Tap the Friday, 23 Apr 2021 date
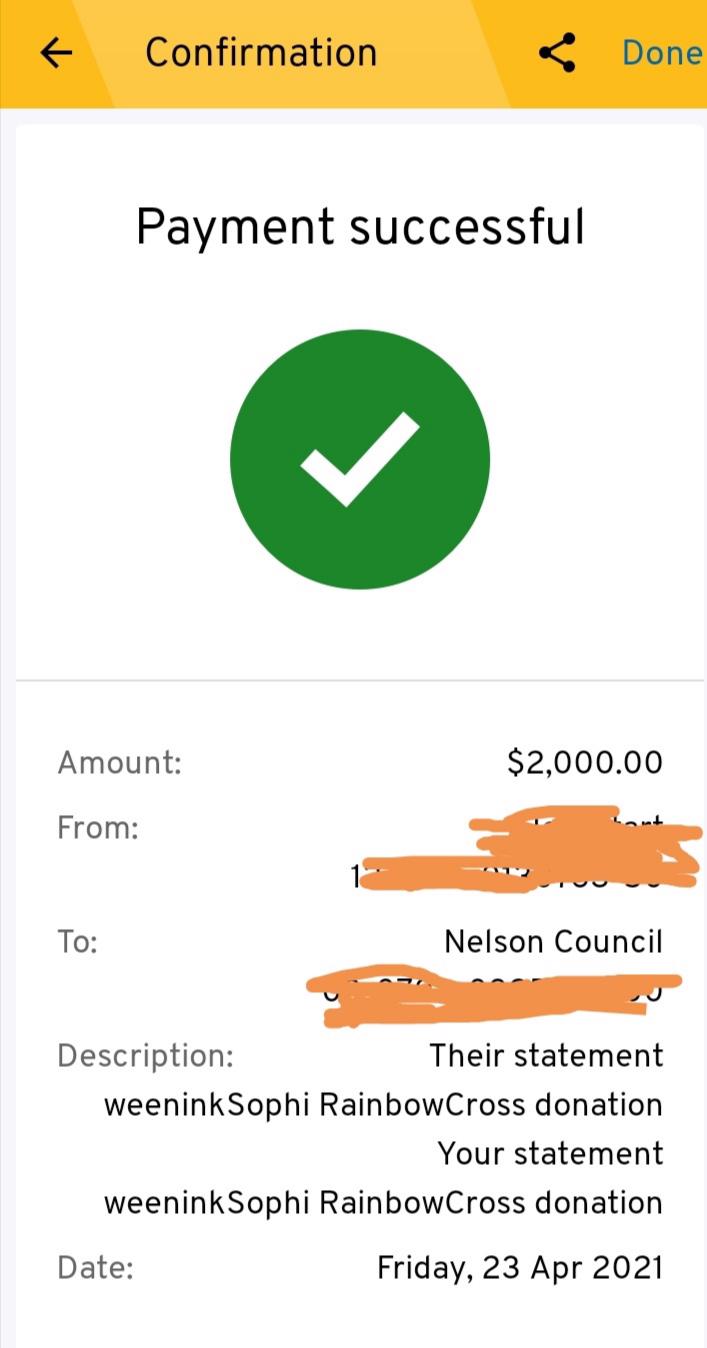 (x=519, y=1268)
